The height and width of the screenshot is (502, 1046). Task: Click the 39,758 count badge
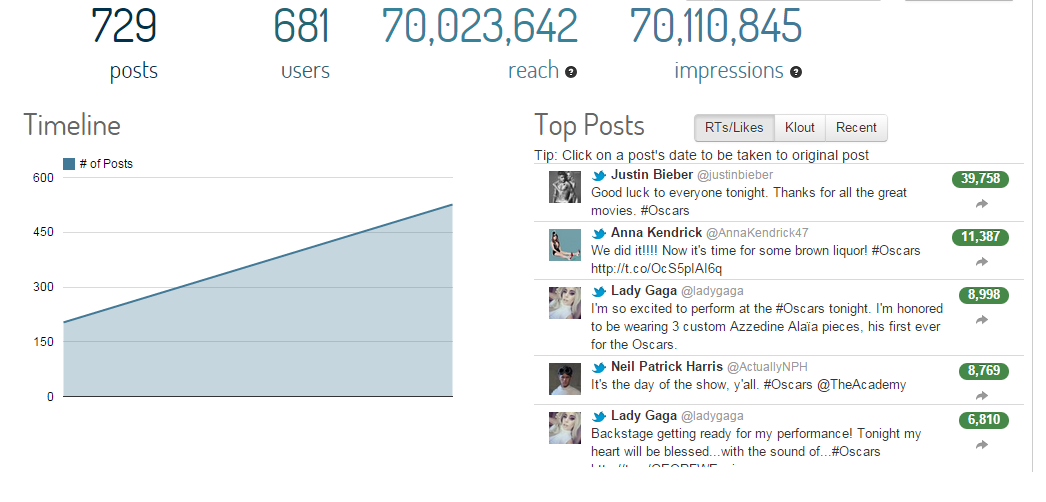click(981, 179)
